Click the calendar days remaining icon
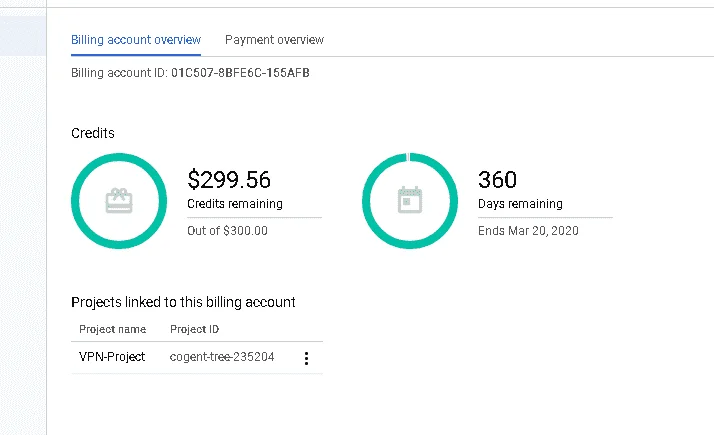The image size is (714, 435). [x=410, y=200]
